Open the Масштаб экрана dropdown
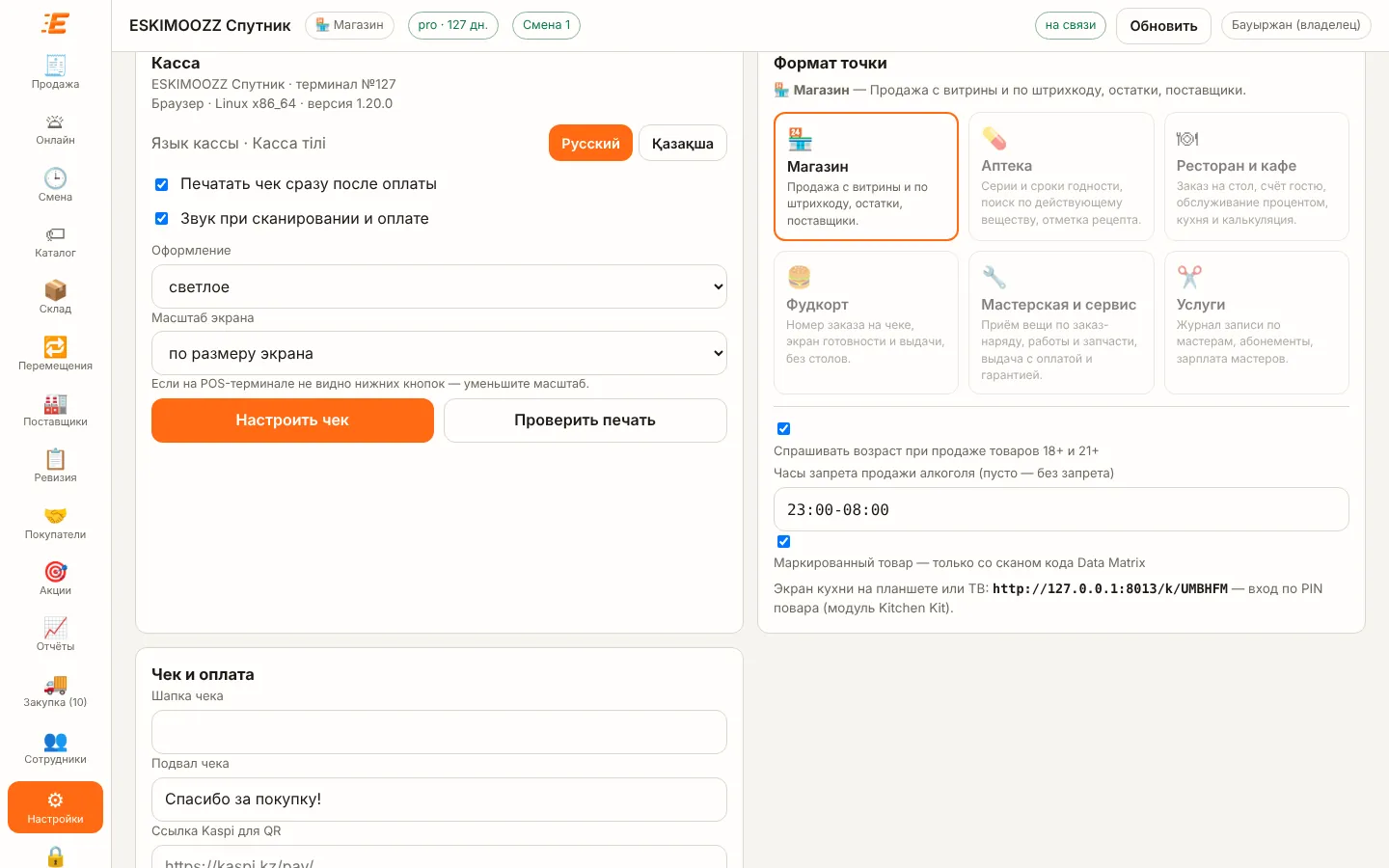Screen dimensions: 1389x868 (439, 353)
